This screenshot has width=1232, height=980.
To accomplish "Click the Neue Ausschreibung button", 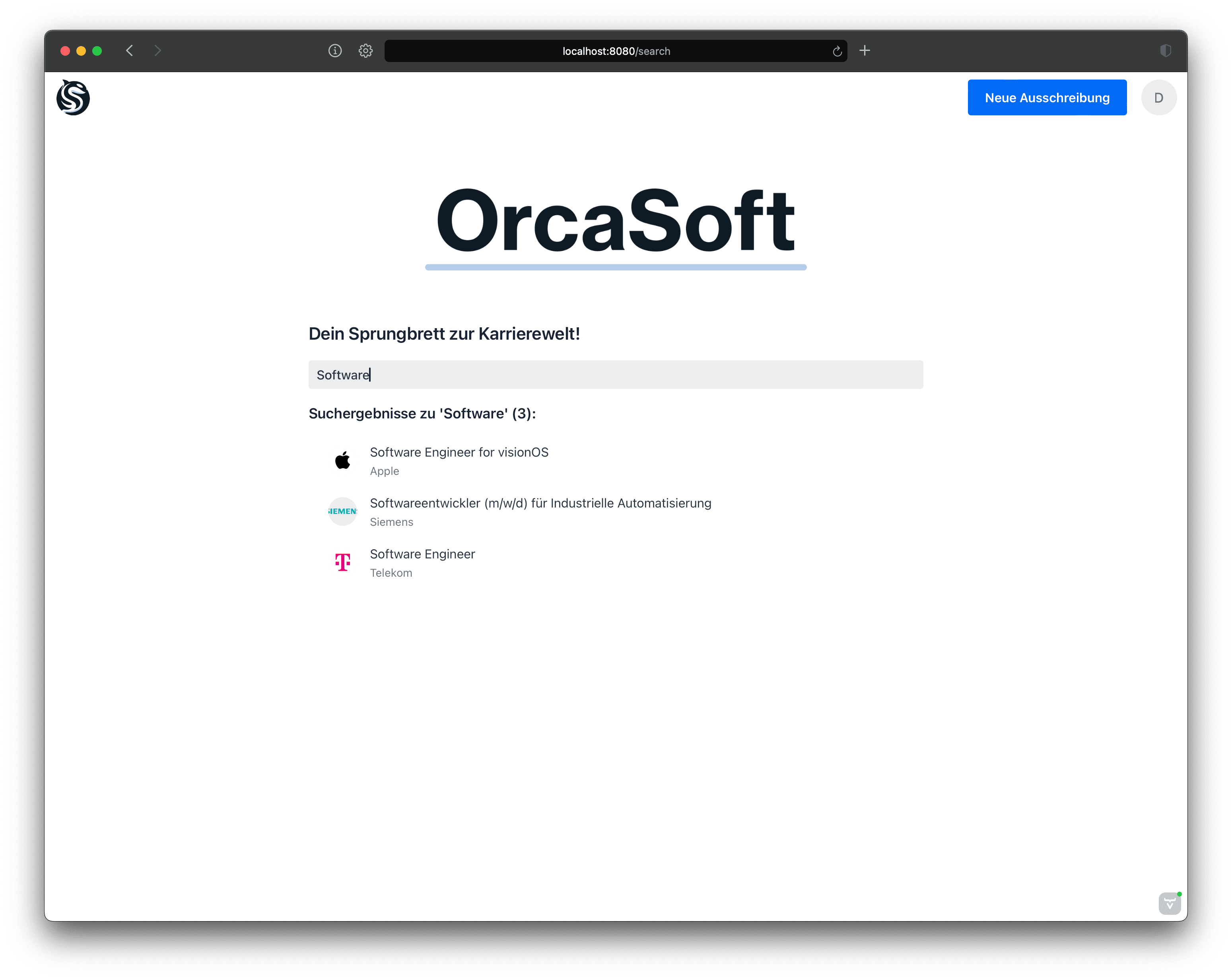I will [1047, 98].
